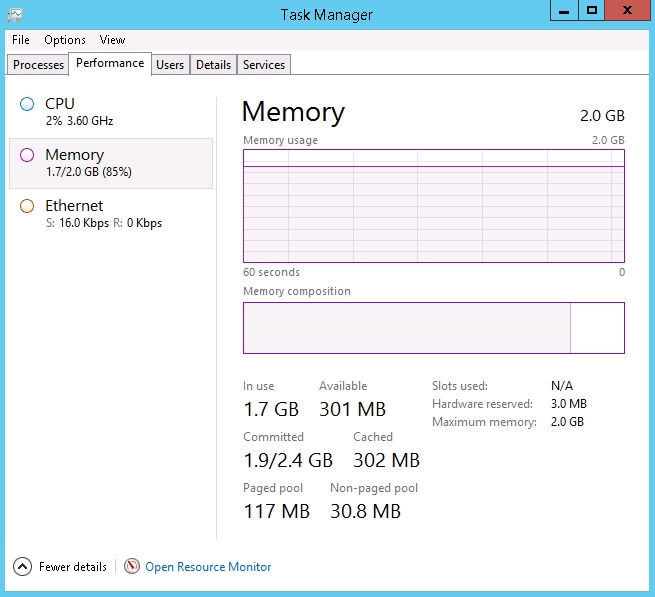Click the Slots used N/A value
The image size is (655, 597).
click(x=562, y=386)
